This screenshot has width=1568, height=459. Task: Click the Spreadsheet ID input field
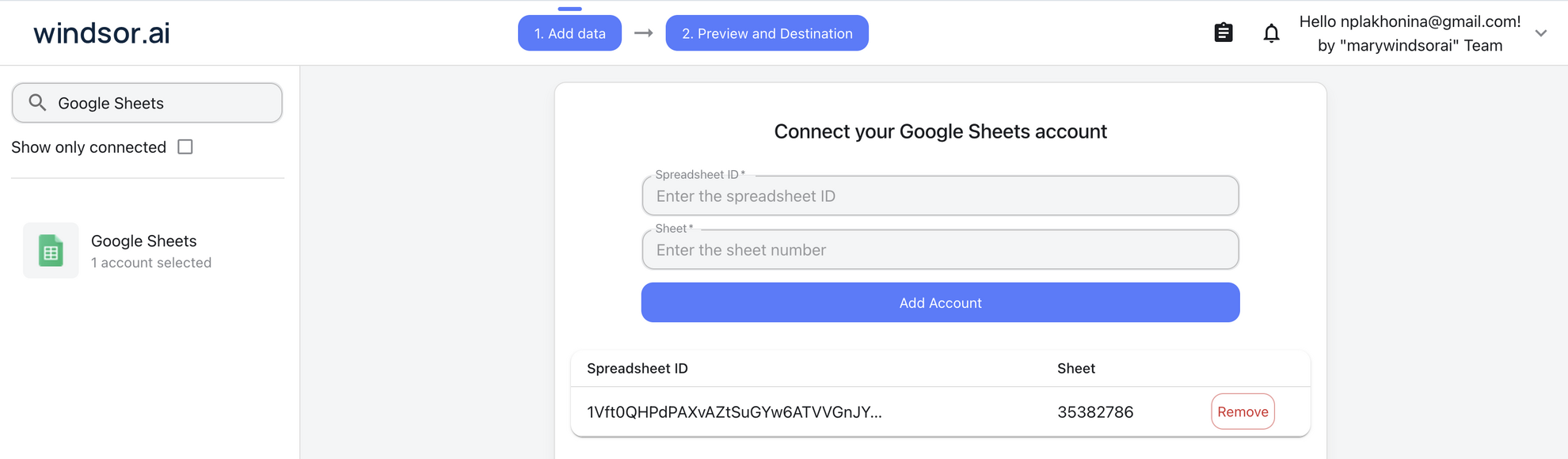point(939,195)
